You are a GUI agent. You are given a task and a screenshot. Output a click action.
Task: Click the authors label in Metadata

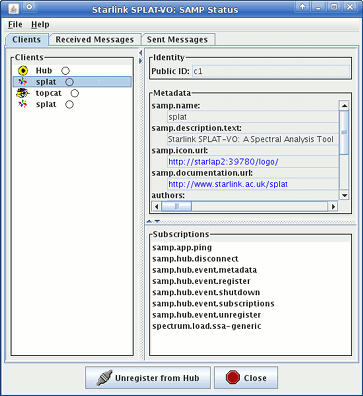(168, 195)
